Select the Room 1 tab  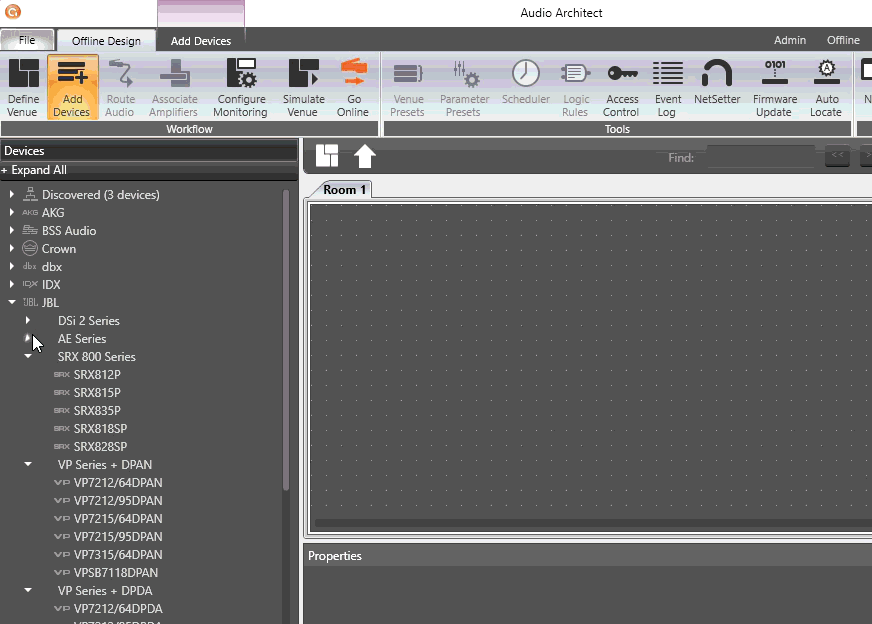coord(344,190)
